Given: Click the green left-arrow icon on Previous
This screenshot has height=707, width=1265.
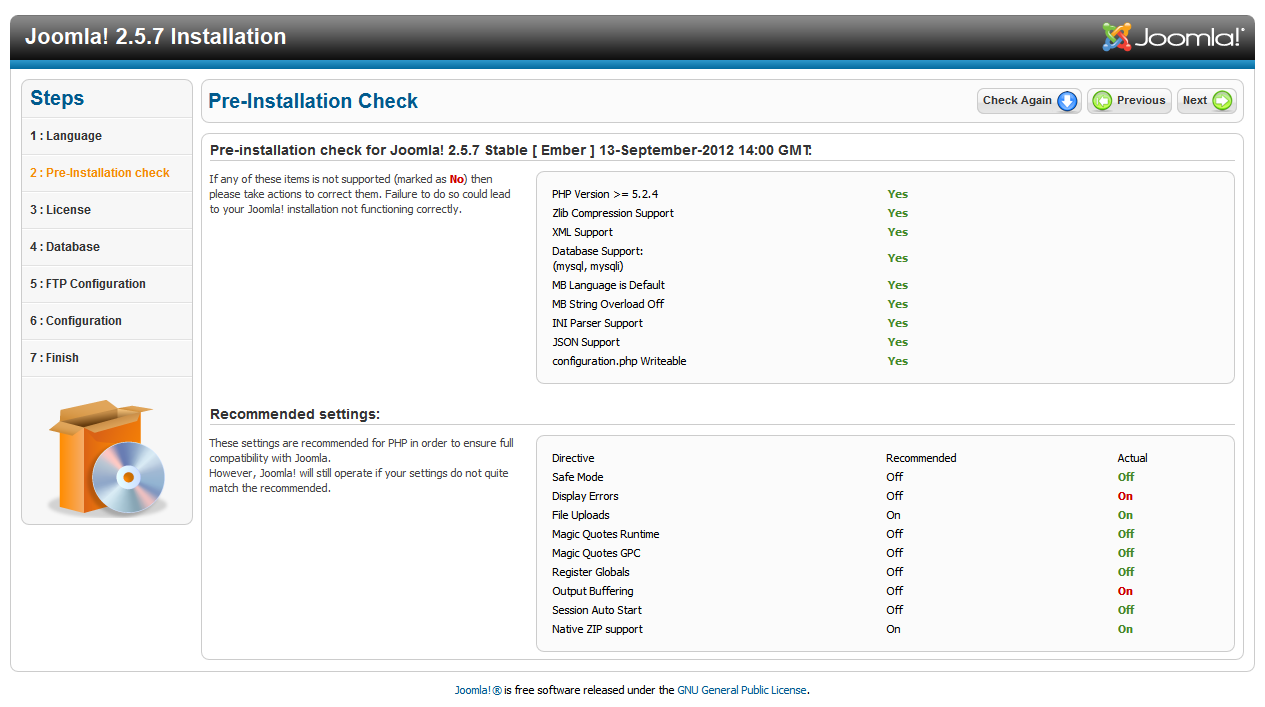Looking at the screenshot, I should coord(1102,101).
